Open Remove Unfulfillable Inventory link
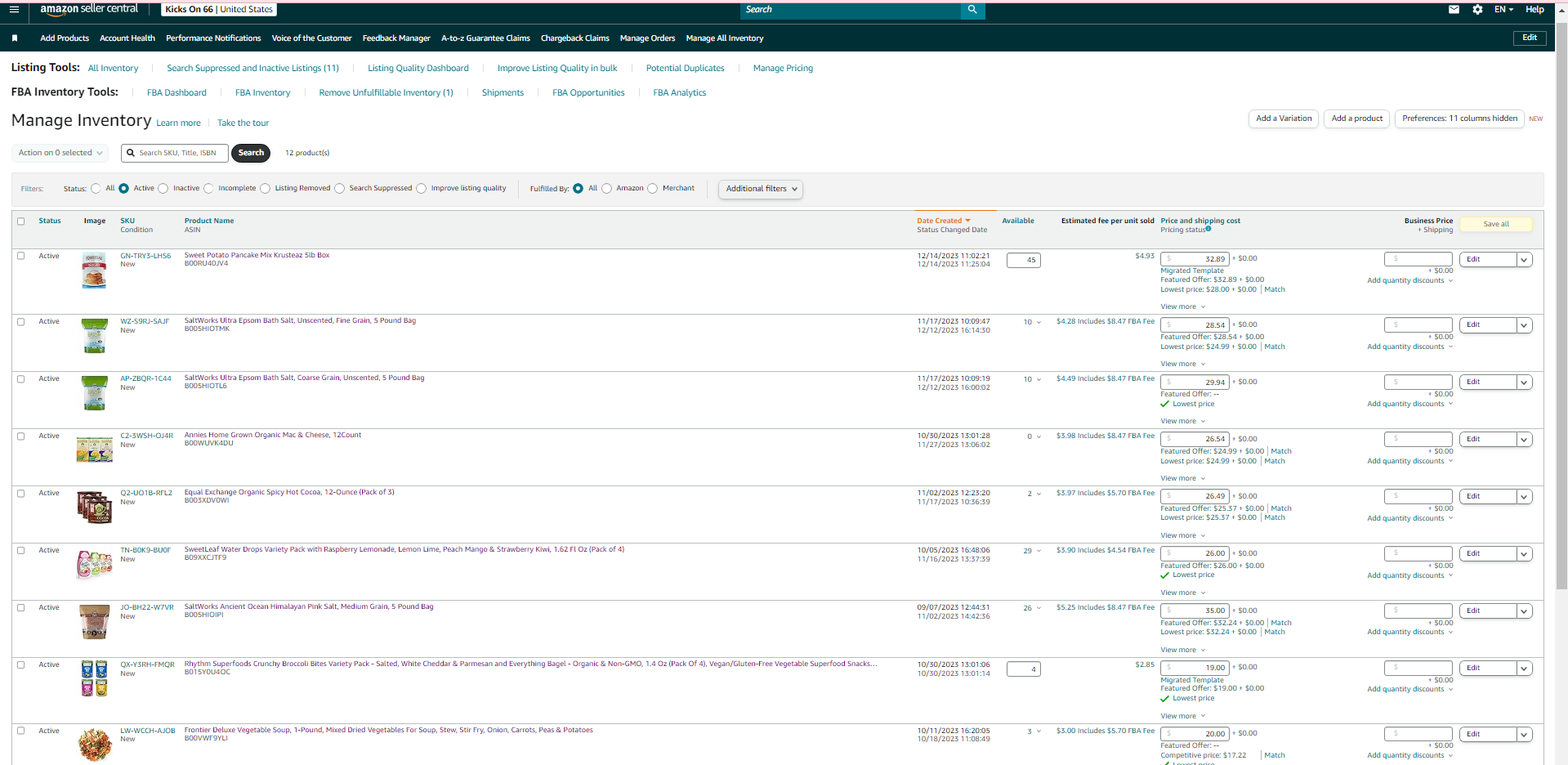 pyautogui.click(x=386, y=93)
